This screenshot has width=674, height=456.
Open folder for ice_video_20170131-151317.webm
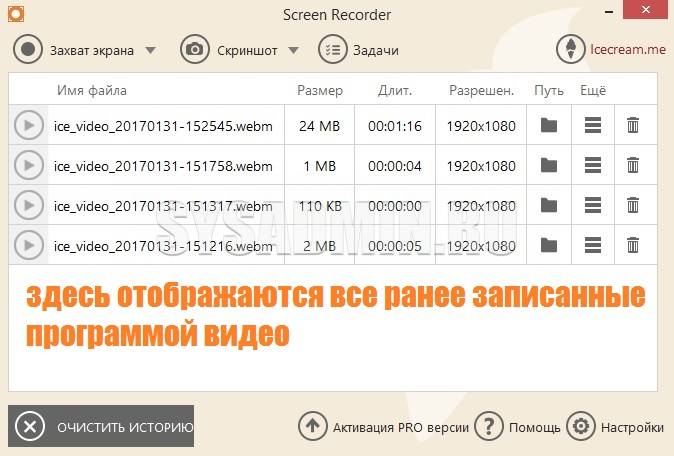548,205
